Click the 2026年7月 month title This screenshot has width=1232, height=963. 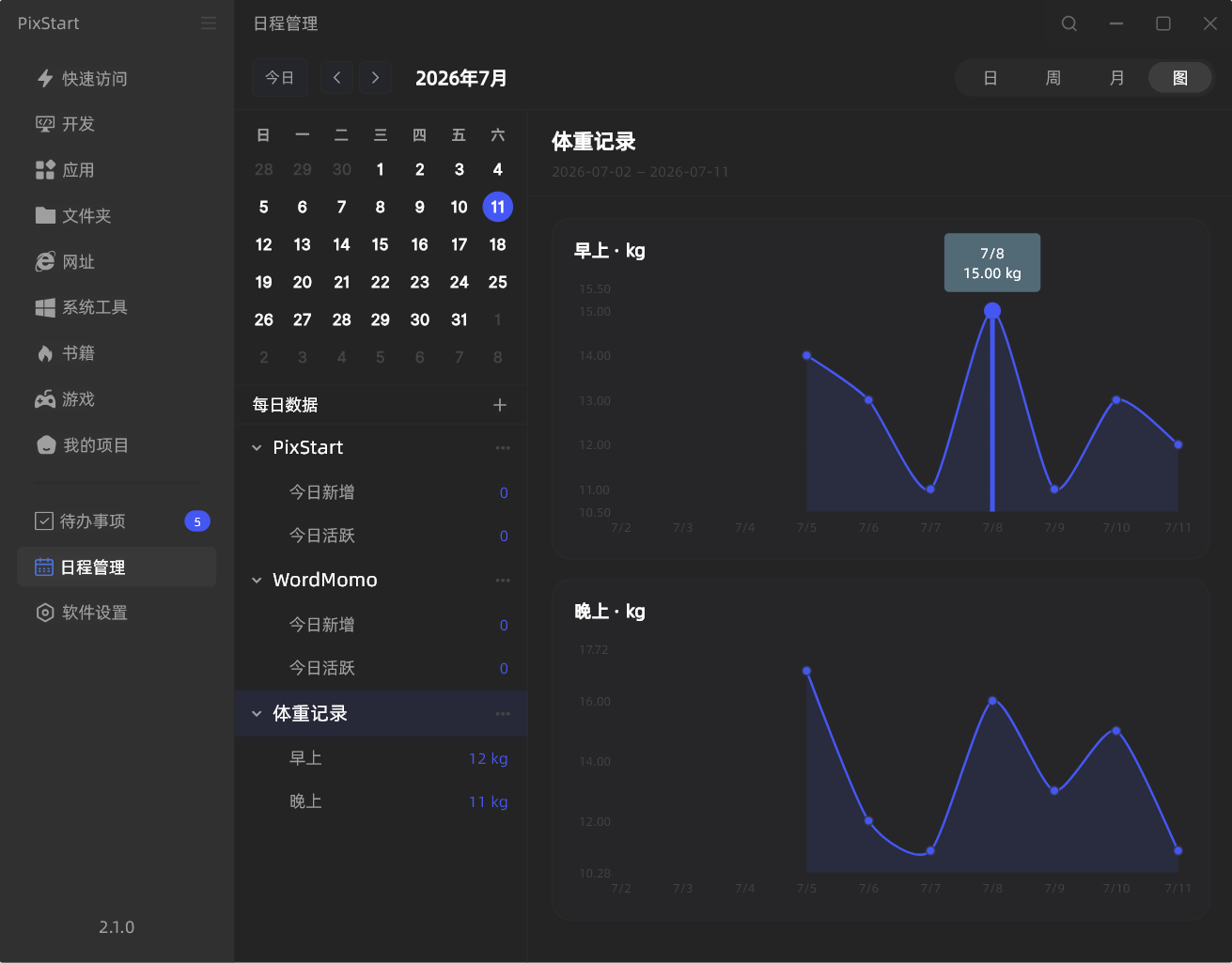(461, 78)
